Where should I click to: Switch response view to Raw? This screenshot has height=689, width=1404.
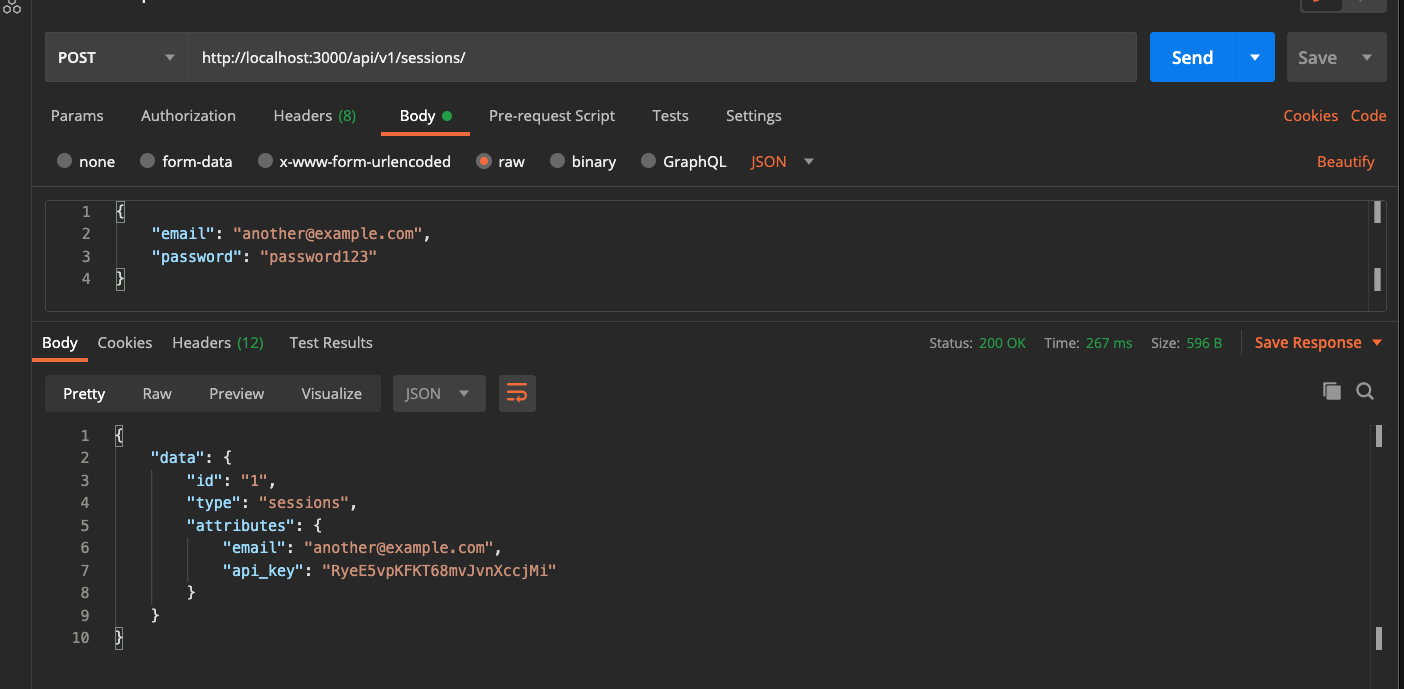(157, 393)
